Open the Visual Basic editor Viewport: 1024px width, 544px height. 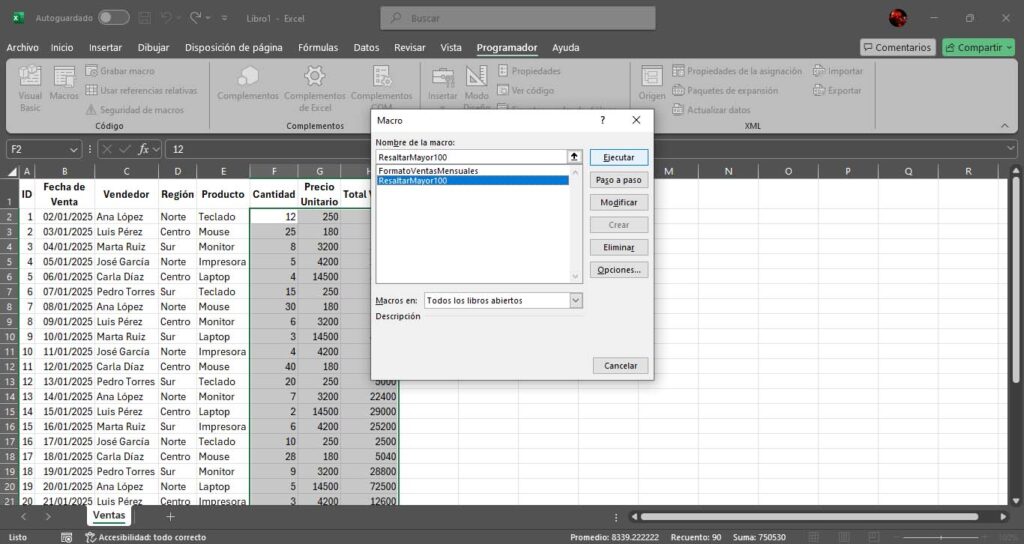click(29, 88)
